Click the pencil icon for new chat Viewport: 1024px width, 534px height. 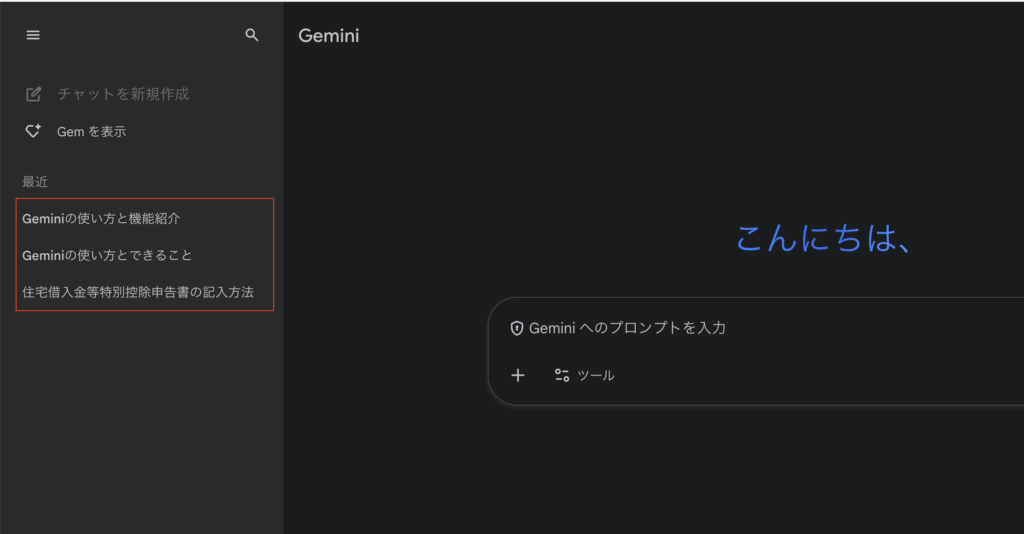tap(33, 94)
